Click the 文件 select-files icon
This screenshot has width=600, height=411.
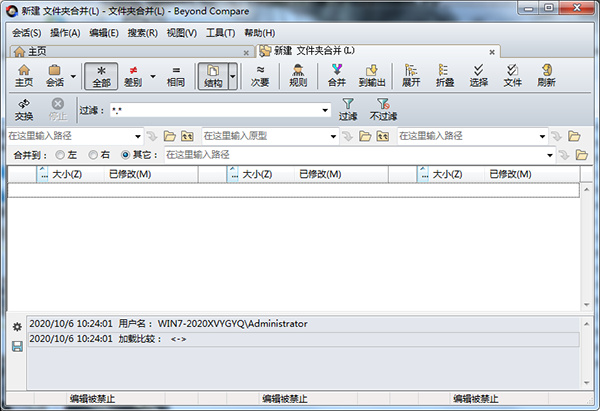(512, 76)
